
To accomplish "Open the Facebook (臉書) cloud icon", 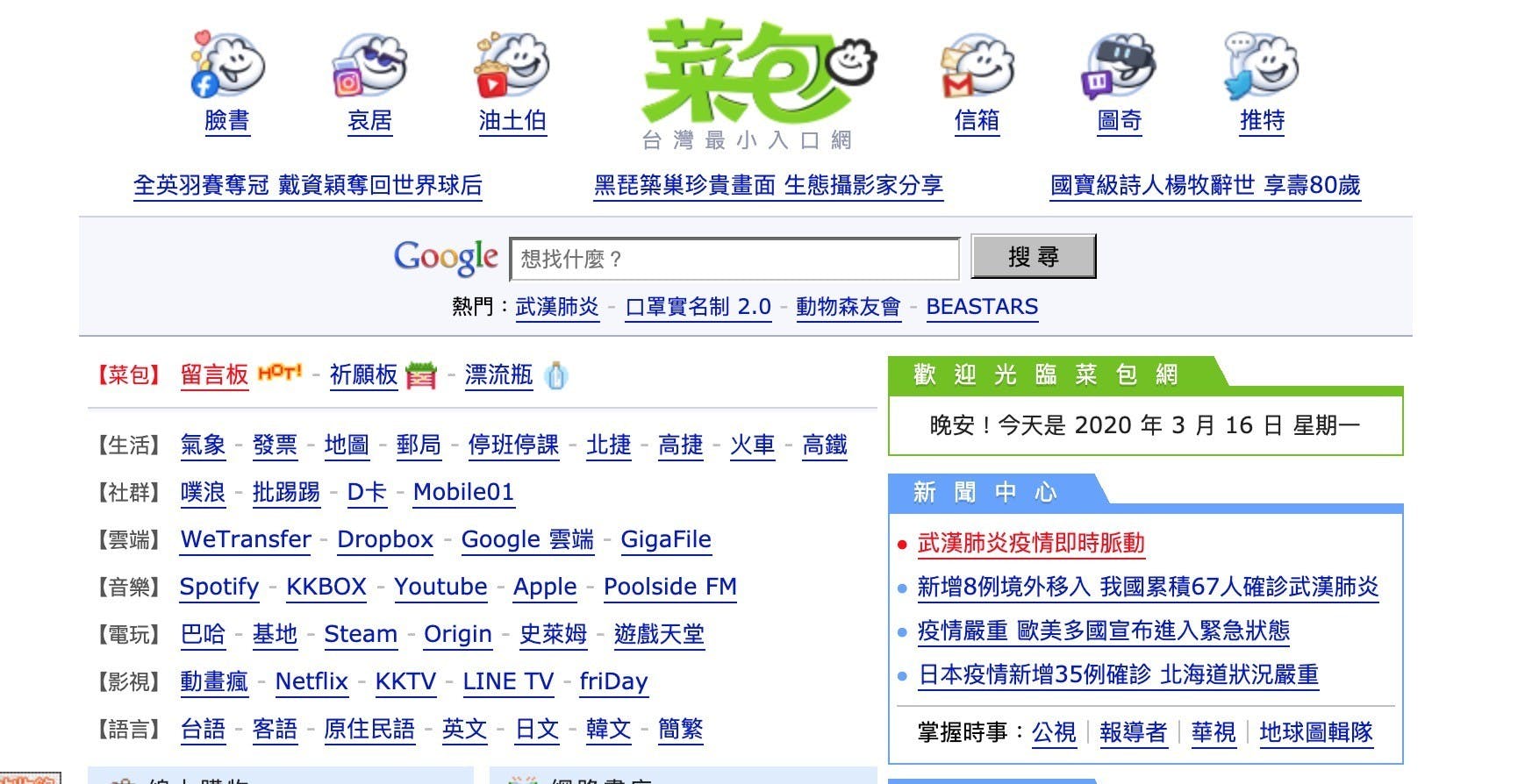I will [227, 65].
